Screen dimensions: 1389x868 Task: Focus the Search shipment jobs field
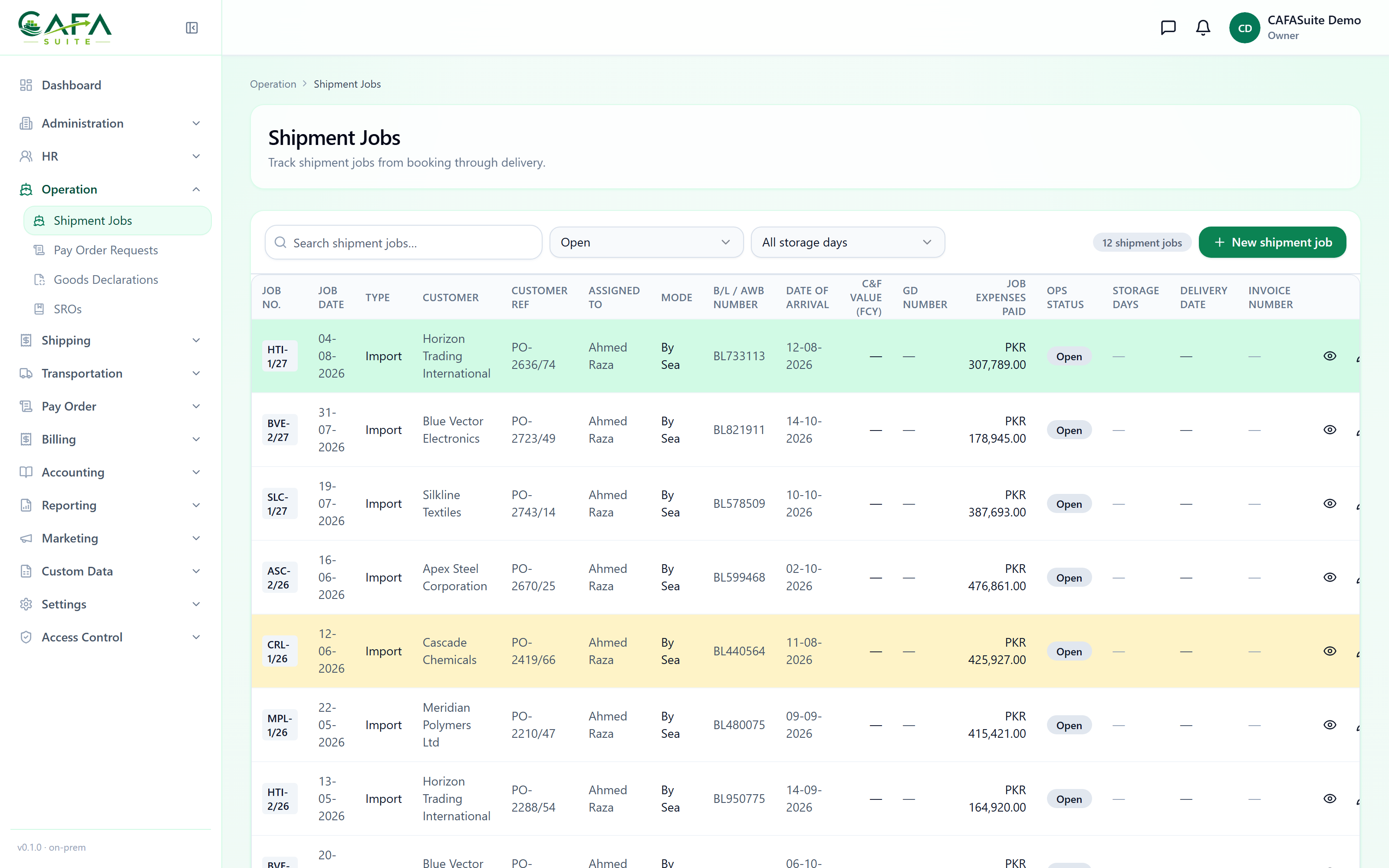(x=404, y=242)
